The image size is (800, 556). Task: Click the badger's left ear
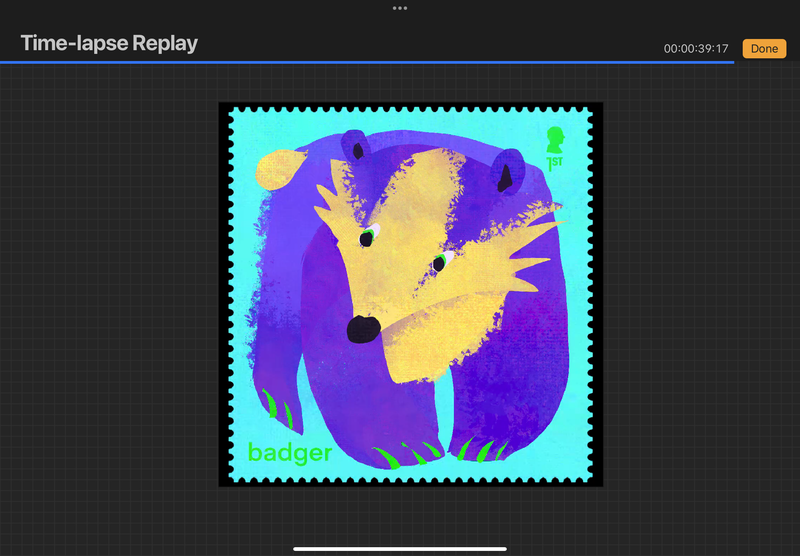(x=358, y=148)
